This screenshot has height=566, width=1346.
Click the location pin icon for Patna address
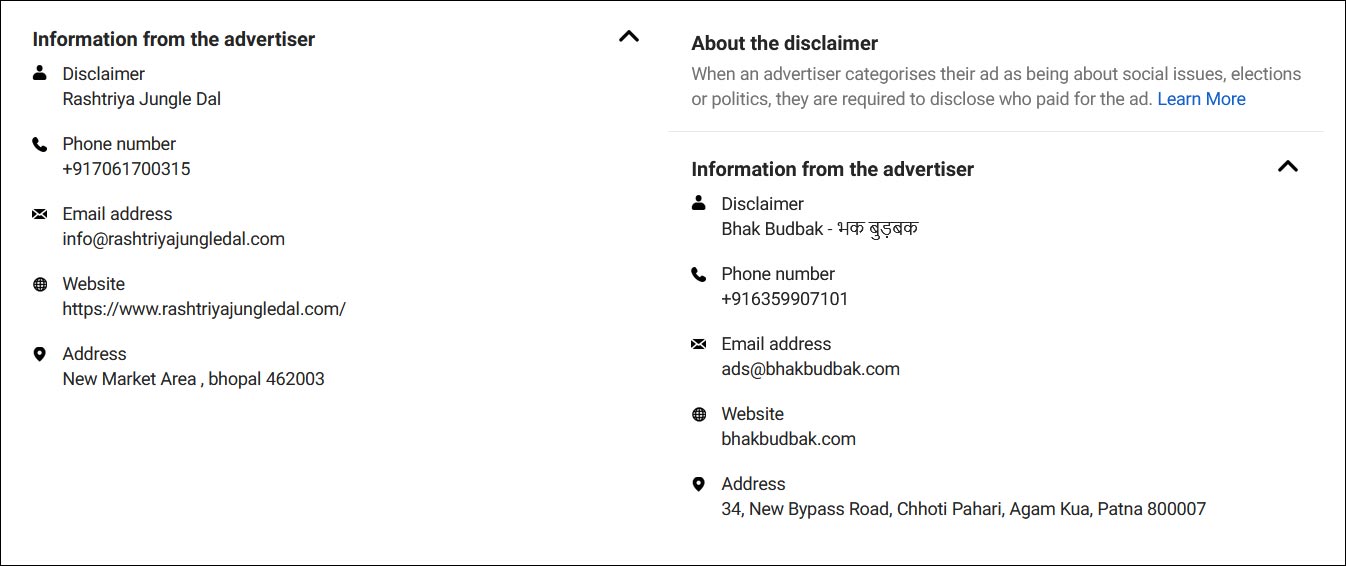pos(699,484)
